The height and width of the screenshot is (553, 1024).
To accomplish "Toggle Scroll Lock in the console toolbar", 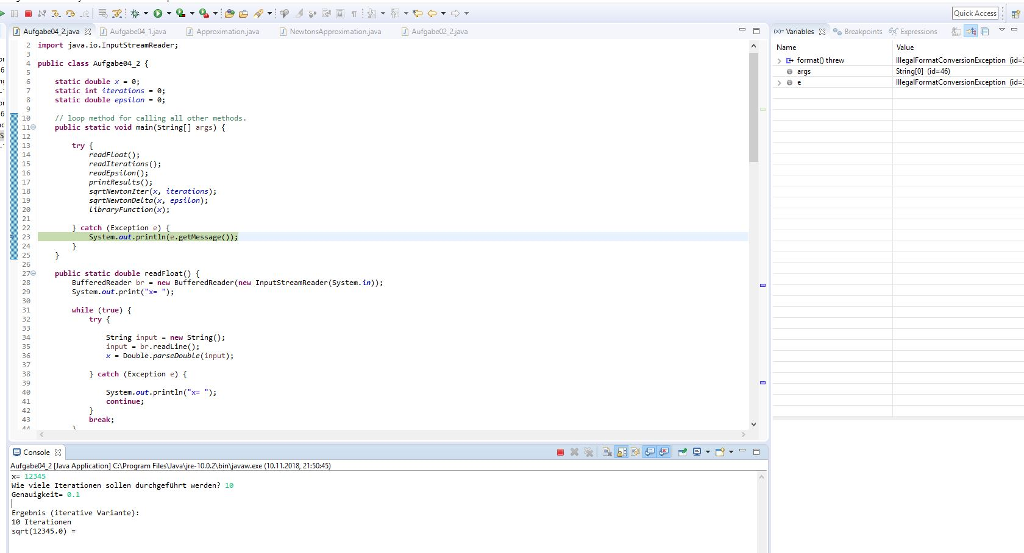I will (621, 452).
